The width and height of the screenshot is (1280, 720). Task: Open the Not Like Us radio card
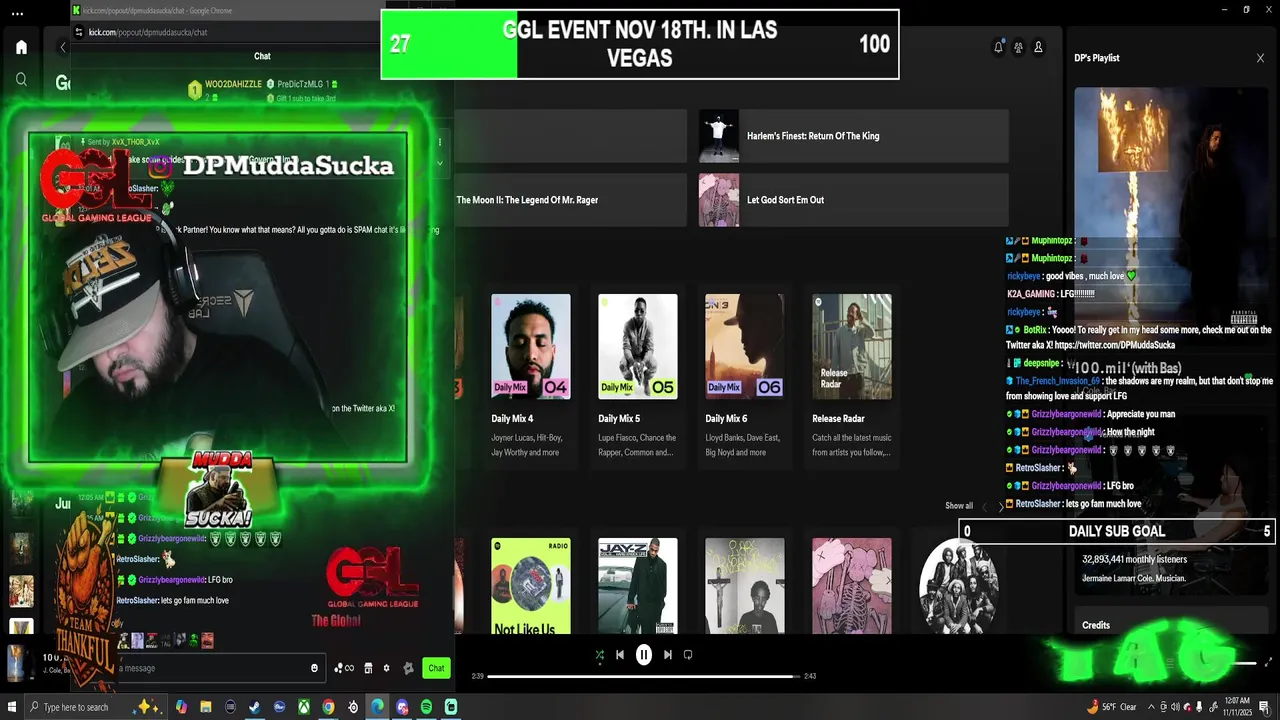click(x=531, y=586)
